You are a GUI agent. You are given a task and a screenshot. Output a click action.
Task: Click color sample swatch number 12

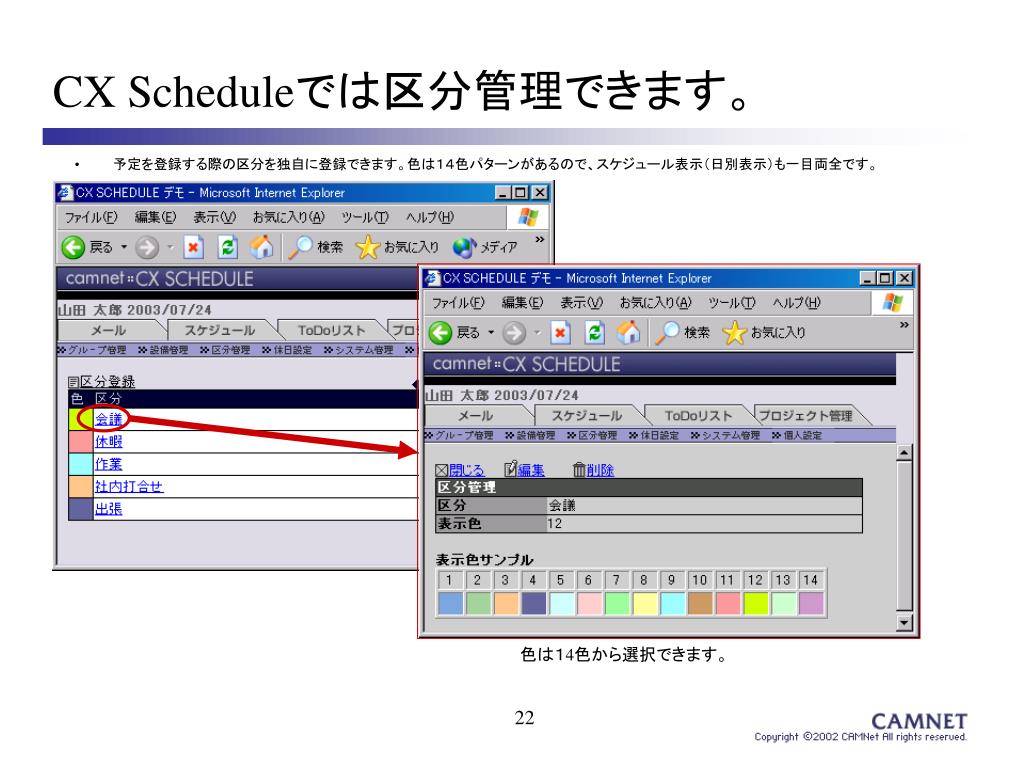click(x=756, y=603)
